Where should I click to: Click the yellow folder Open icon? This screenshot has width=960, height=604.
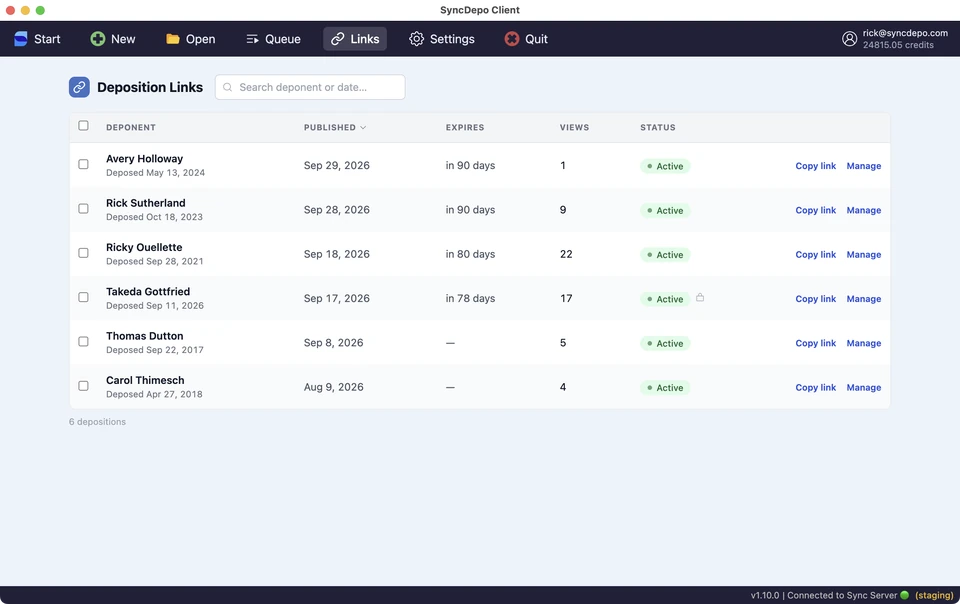(x=173, y=39)
